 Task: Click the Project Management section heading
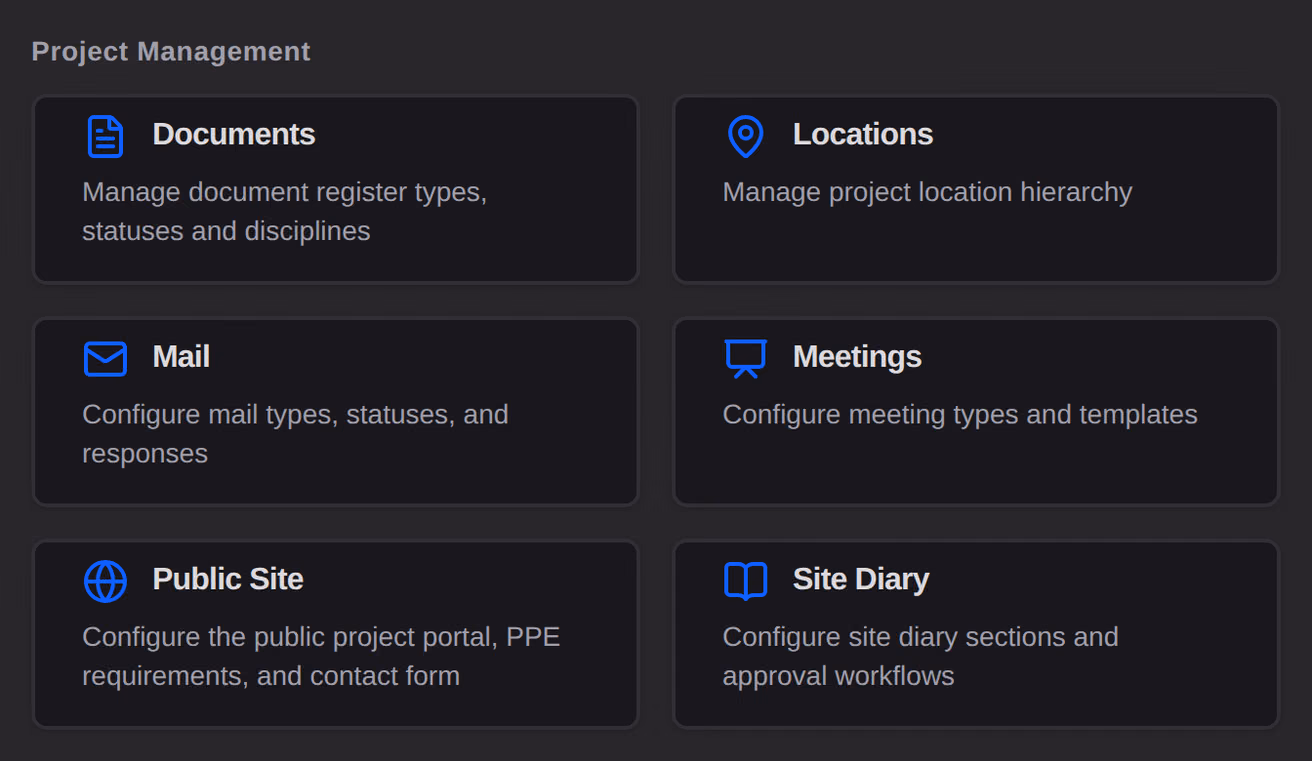point(171,51)
